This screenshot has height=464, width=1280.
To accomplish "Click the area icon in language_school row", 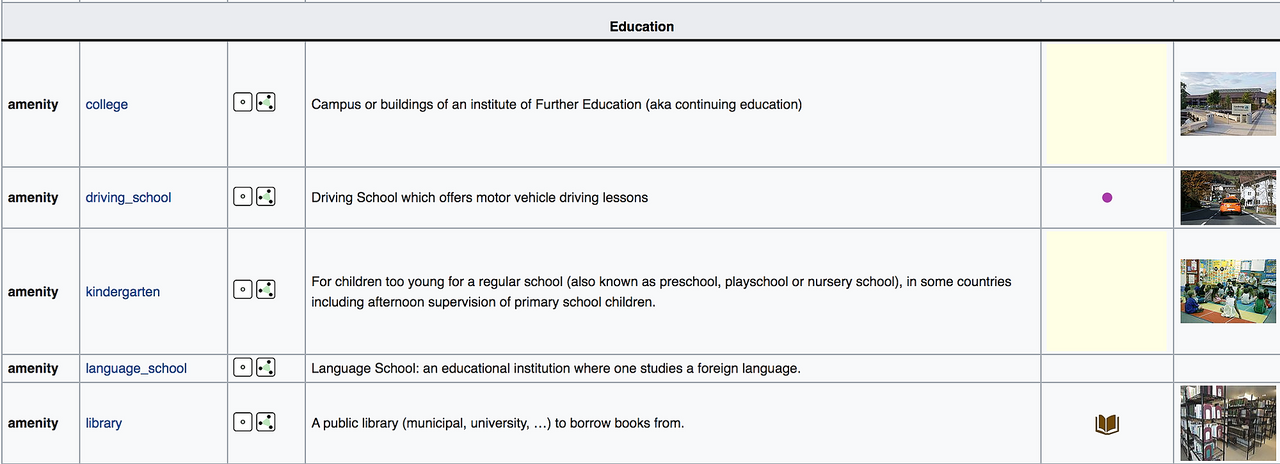I will point(266,367).
